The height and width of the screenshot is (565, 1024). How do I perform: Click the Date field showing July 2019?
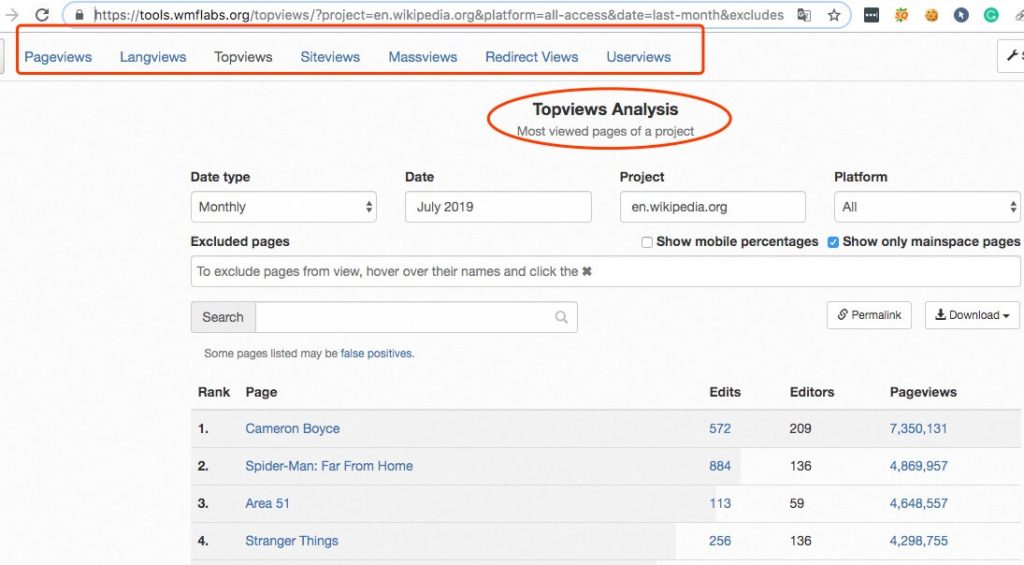click(497, 207)
